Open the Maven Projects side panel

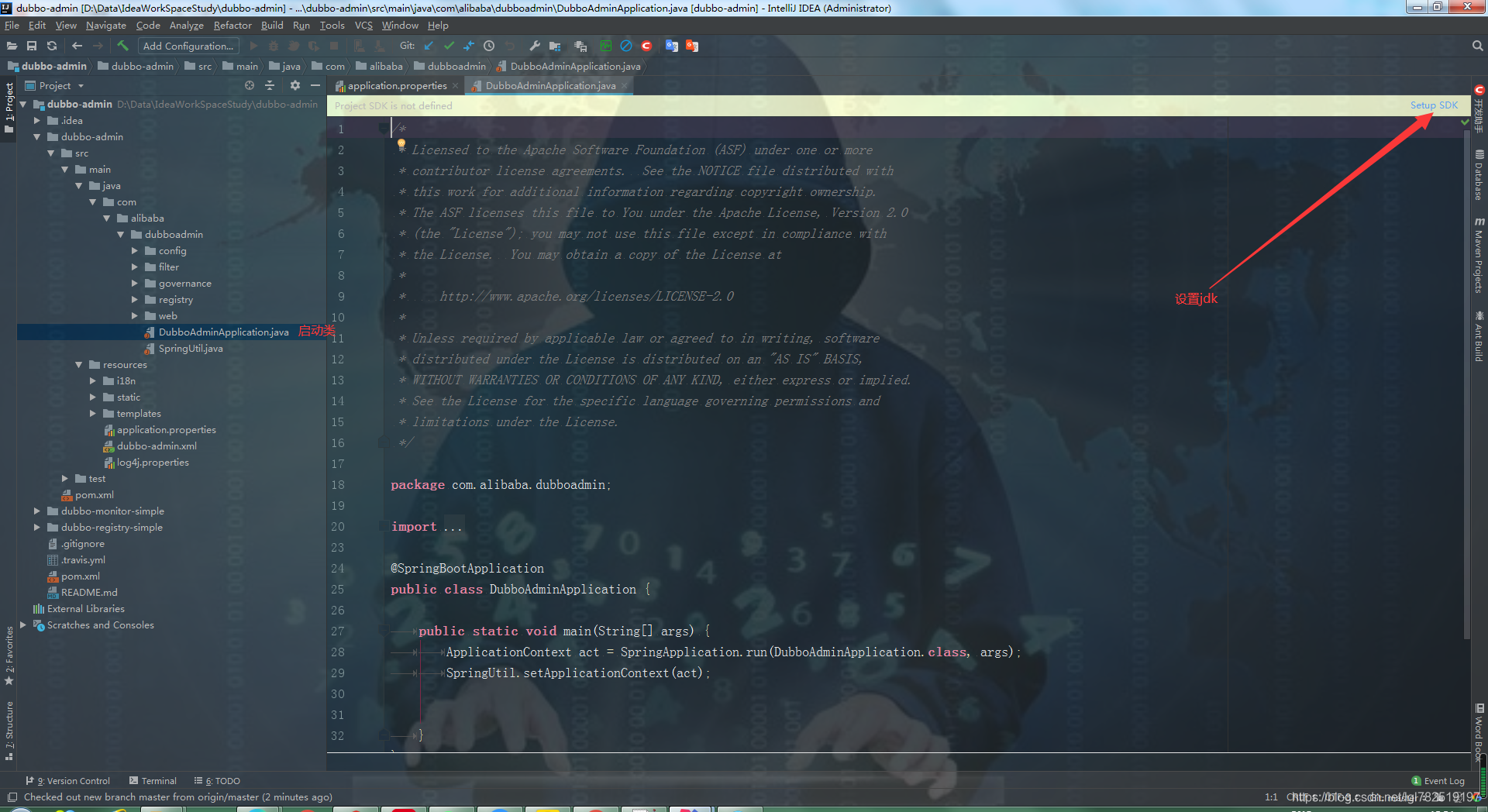point(1479,255)
